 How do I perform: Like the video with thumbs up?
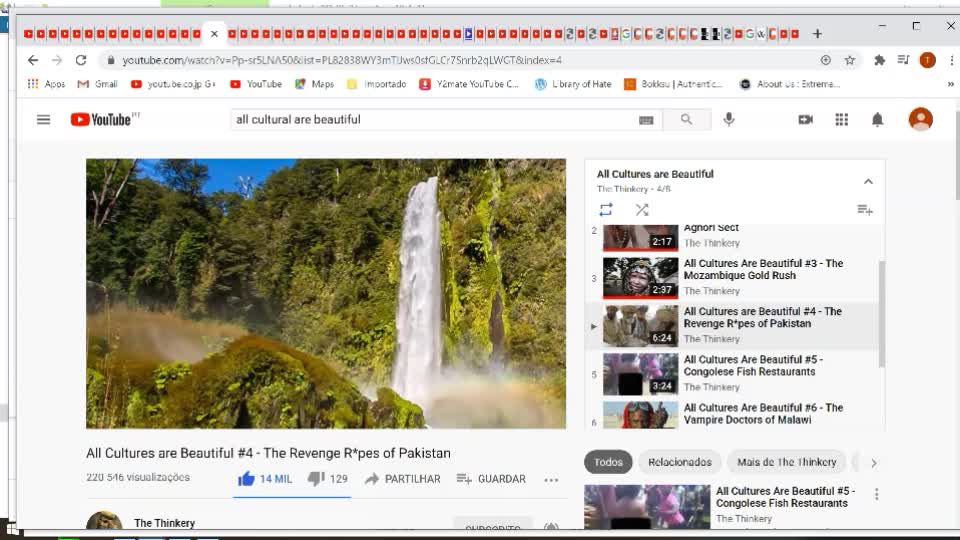pos(264,479)
